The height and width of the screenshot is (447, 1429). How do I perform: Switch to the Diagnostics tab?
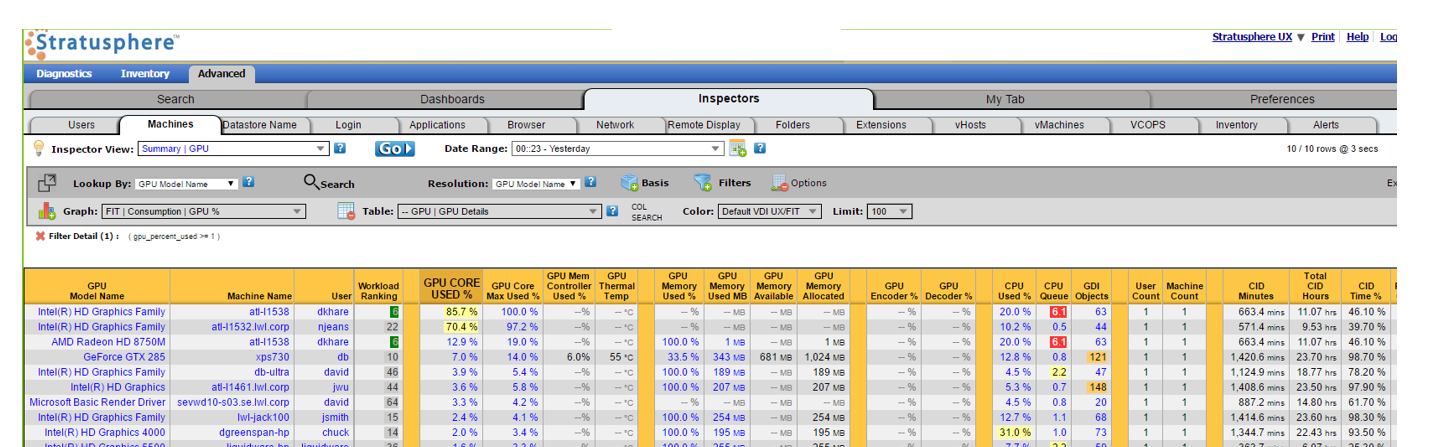click(64, 73)
